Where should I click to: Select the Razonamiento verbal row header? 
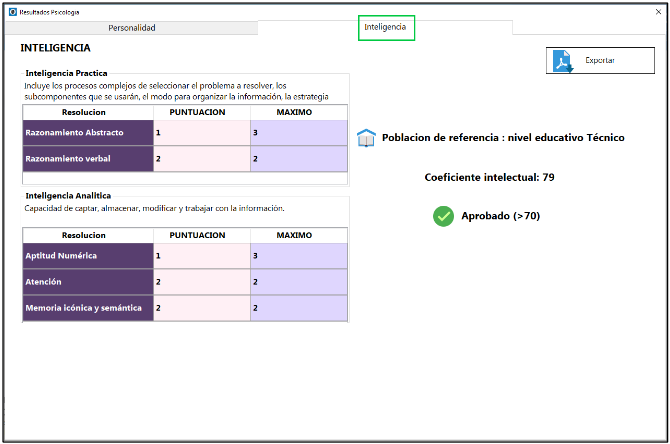point(88,159)
